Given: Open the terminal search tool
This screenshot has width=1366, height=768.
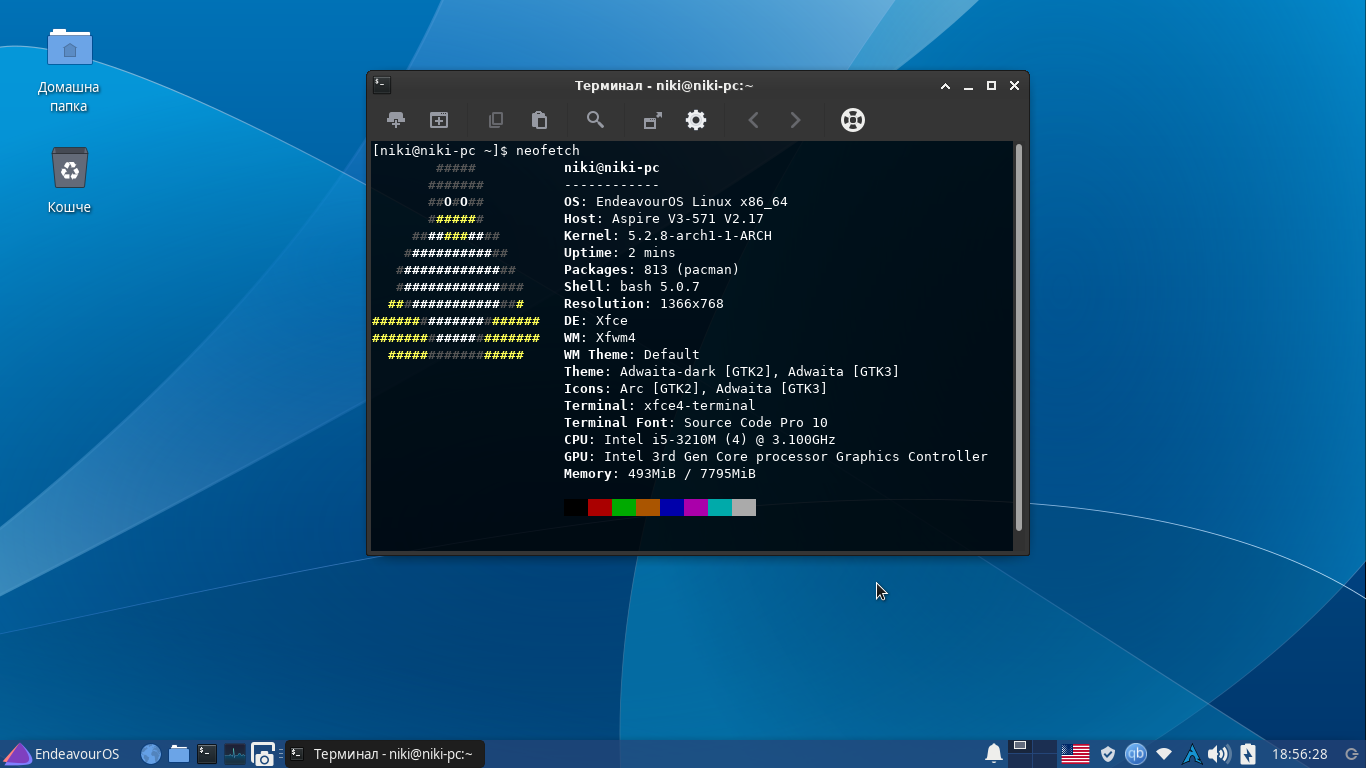Looking at the screenshot, I should [595, 120].
